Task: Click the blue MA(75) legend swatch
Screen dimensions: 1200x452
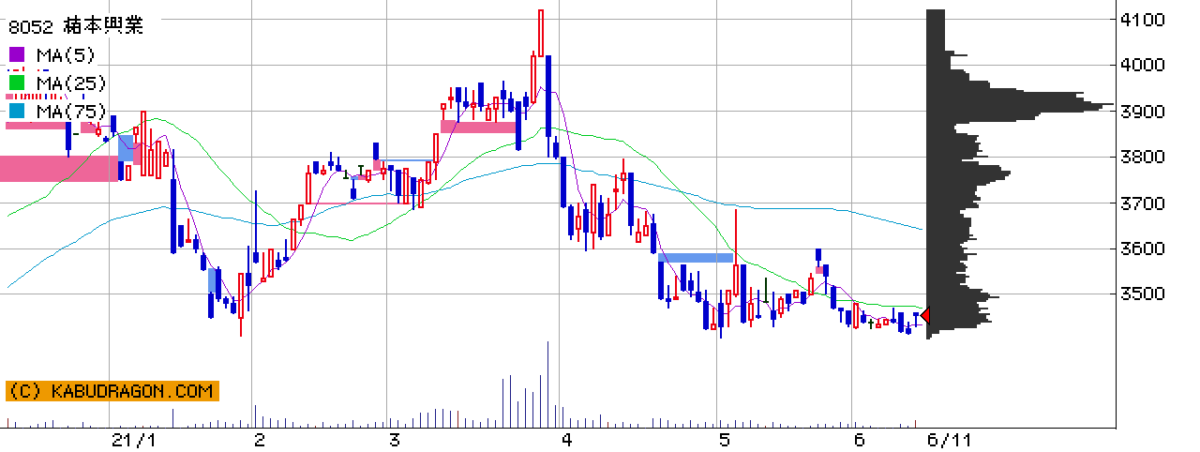Action: tap(17, 111)
